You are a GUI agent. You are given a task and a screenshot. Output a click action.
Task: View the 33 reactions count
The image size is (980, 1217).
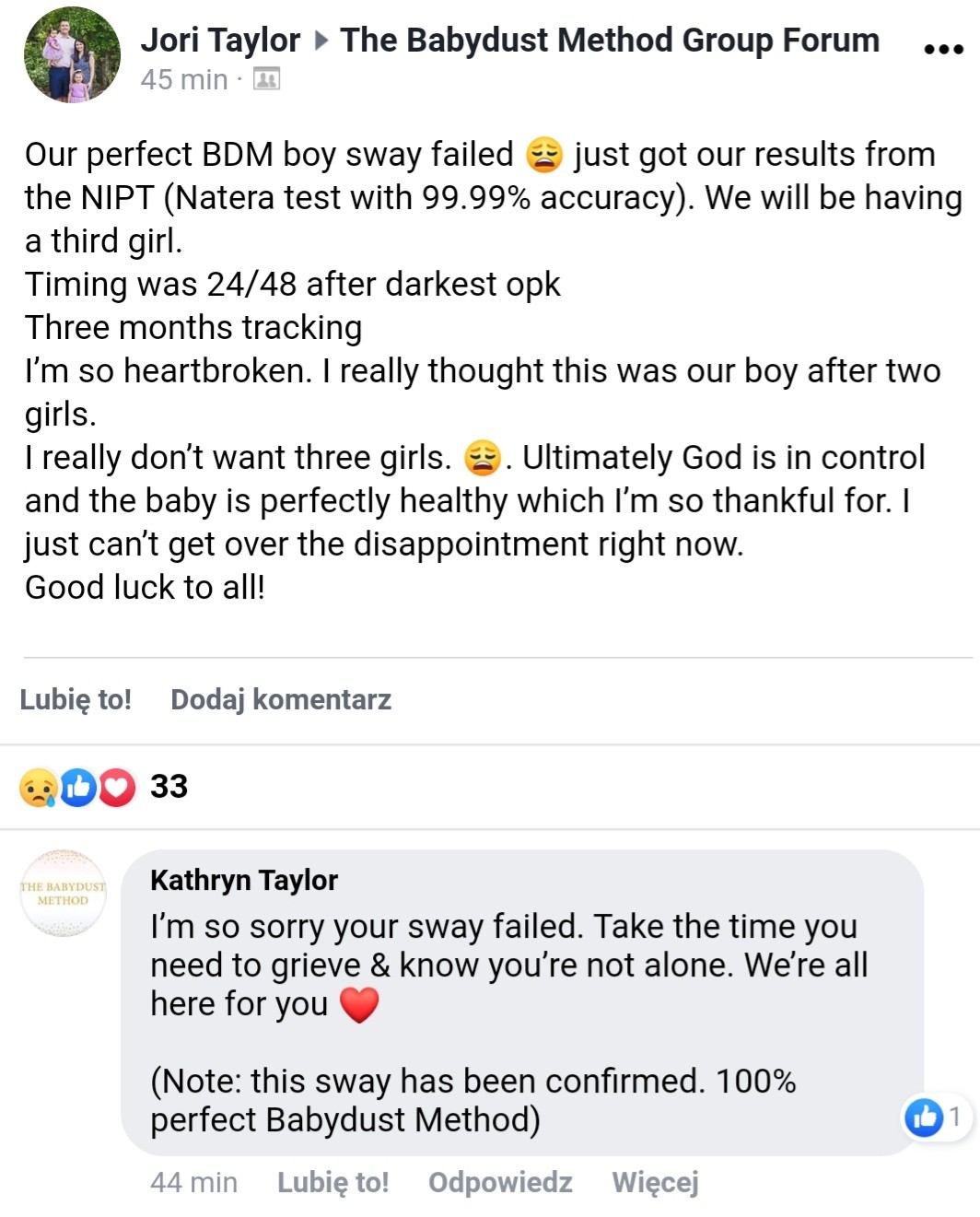(169, 787)
